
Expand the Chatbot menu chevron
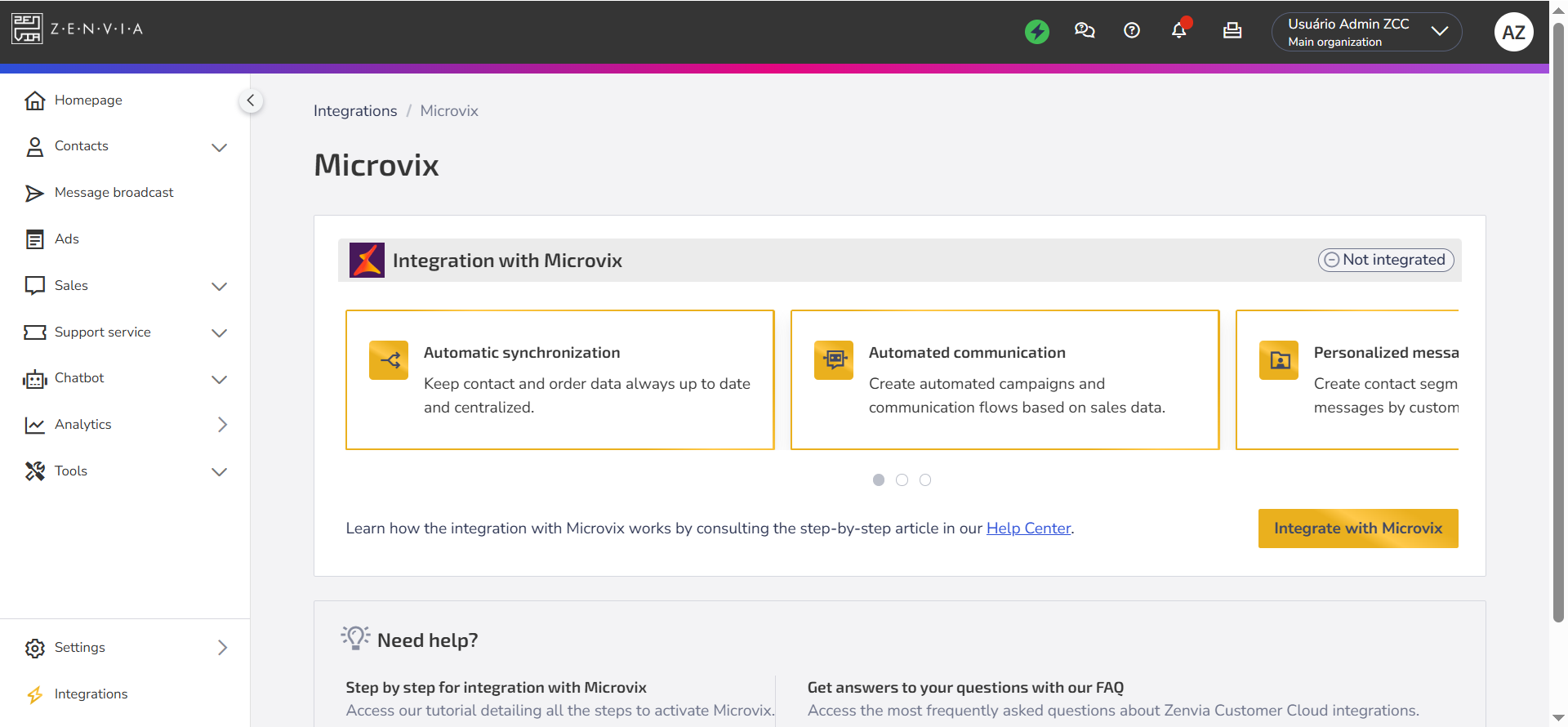(x=219, y=379)
